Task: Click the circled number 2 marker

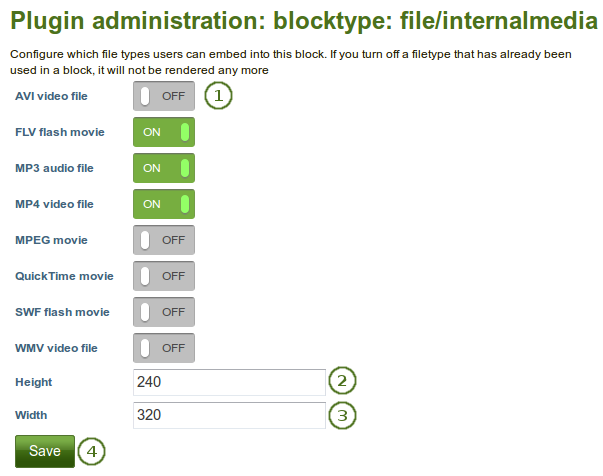Action: (x=343, y=381)
